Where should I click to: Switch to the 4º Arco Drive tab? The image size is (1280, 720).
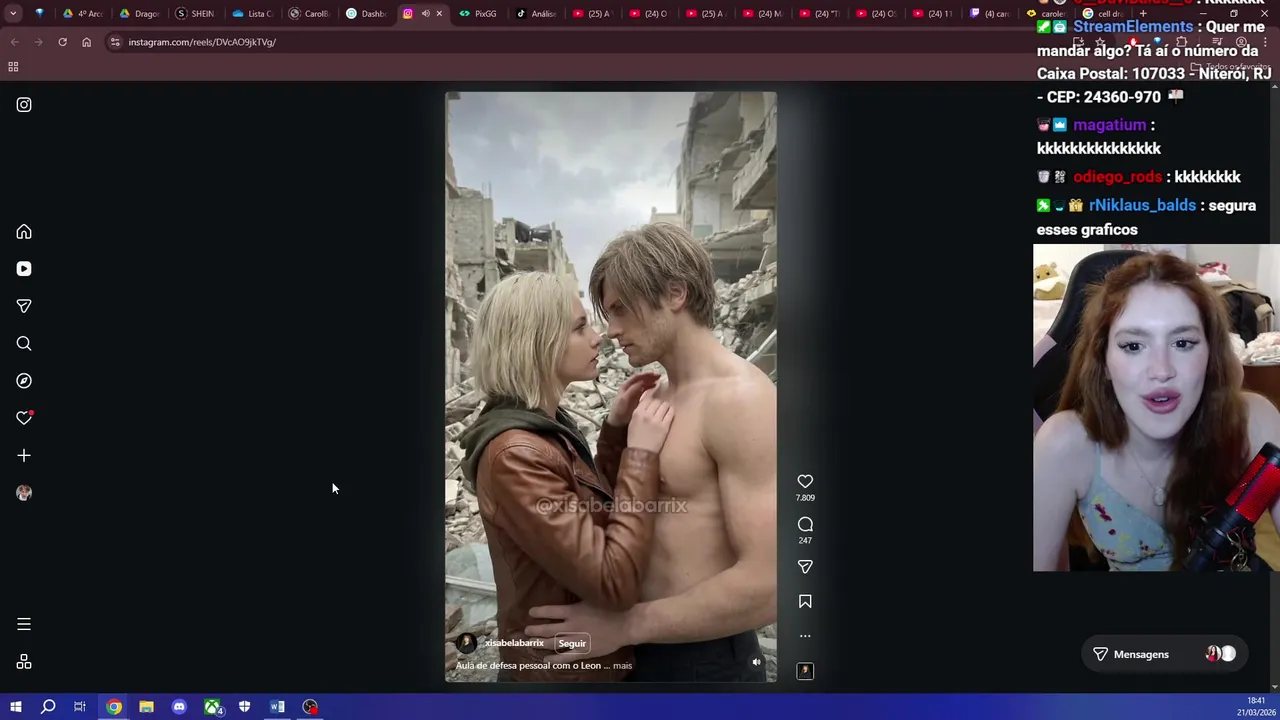[83, 14]
